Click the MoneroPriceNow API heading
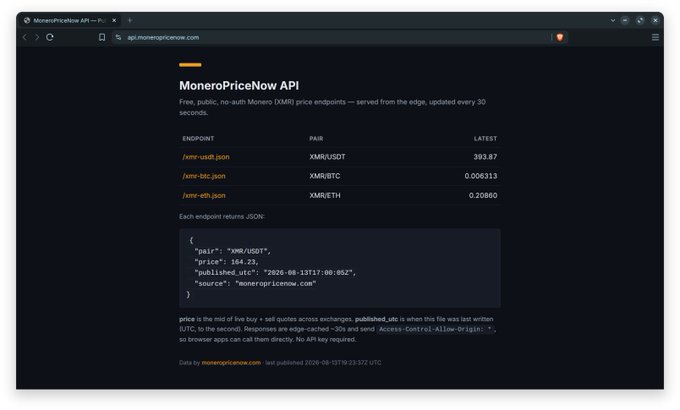680x410 pixels. 239,85
